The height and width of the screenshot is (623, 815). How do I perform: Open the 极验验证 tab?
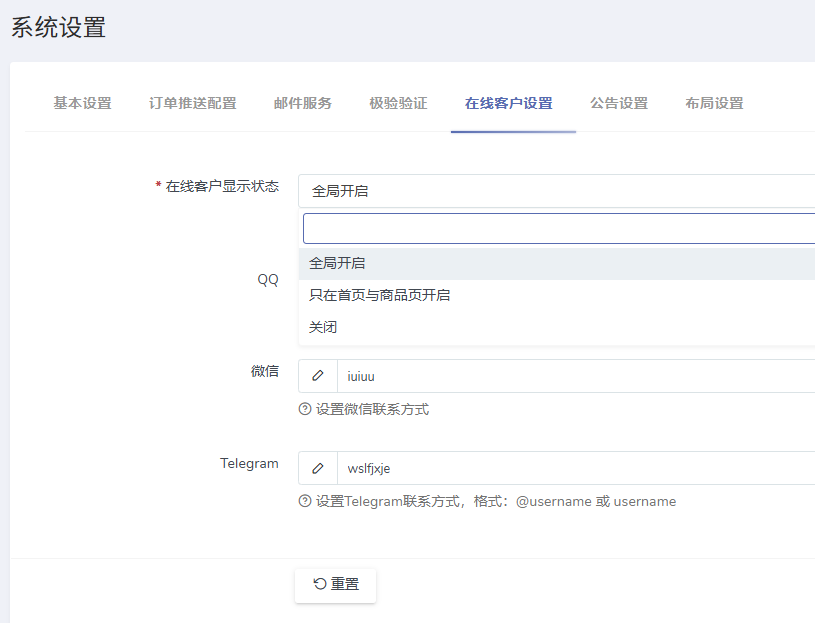398,103
